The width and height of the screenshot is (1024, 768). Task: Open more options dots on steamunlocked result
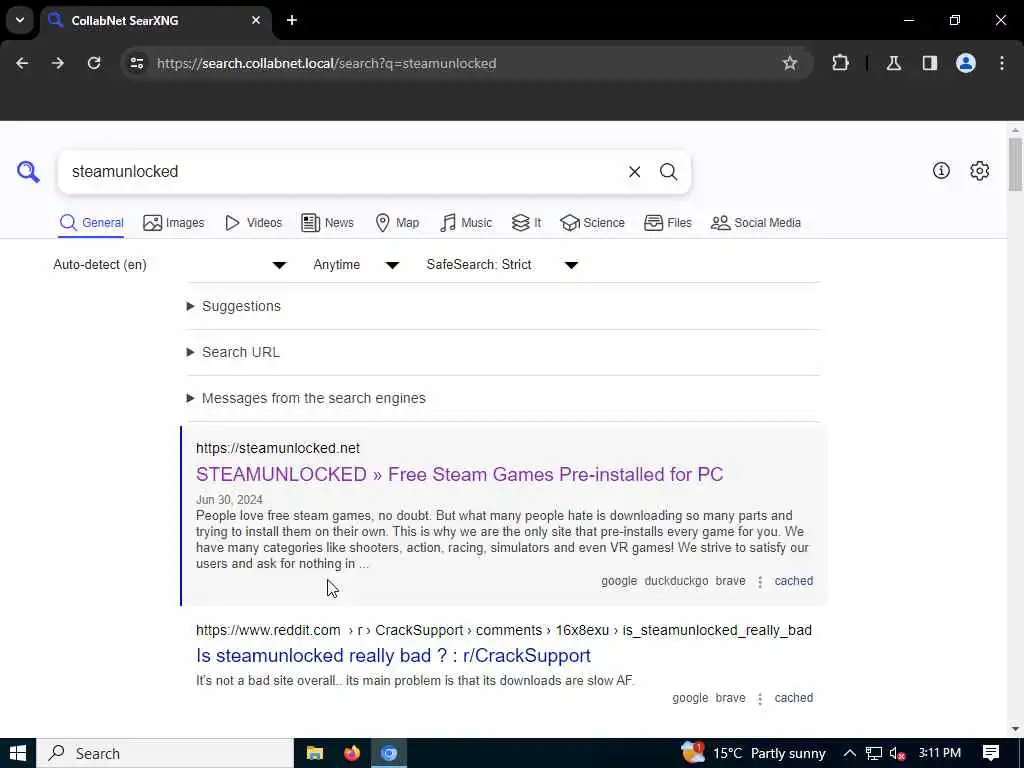click(760, 581)
